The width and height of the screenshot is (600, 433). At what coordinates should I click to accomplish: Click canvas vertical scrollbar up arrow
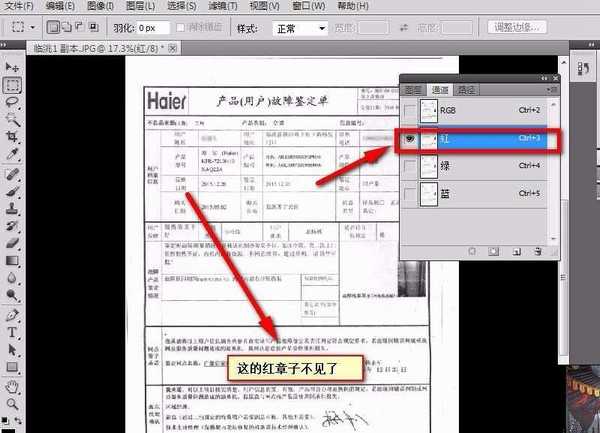pos(563,61)
